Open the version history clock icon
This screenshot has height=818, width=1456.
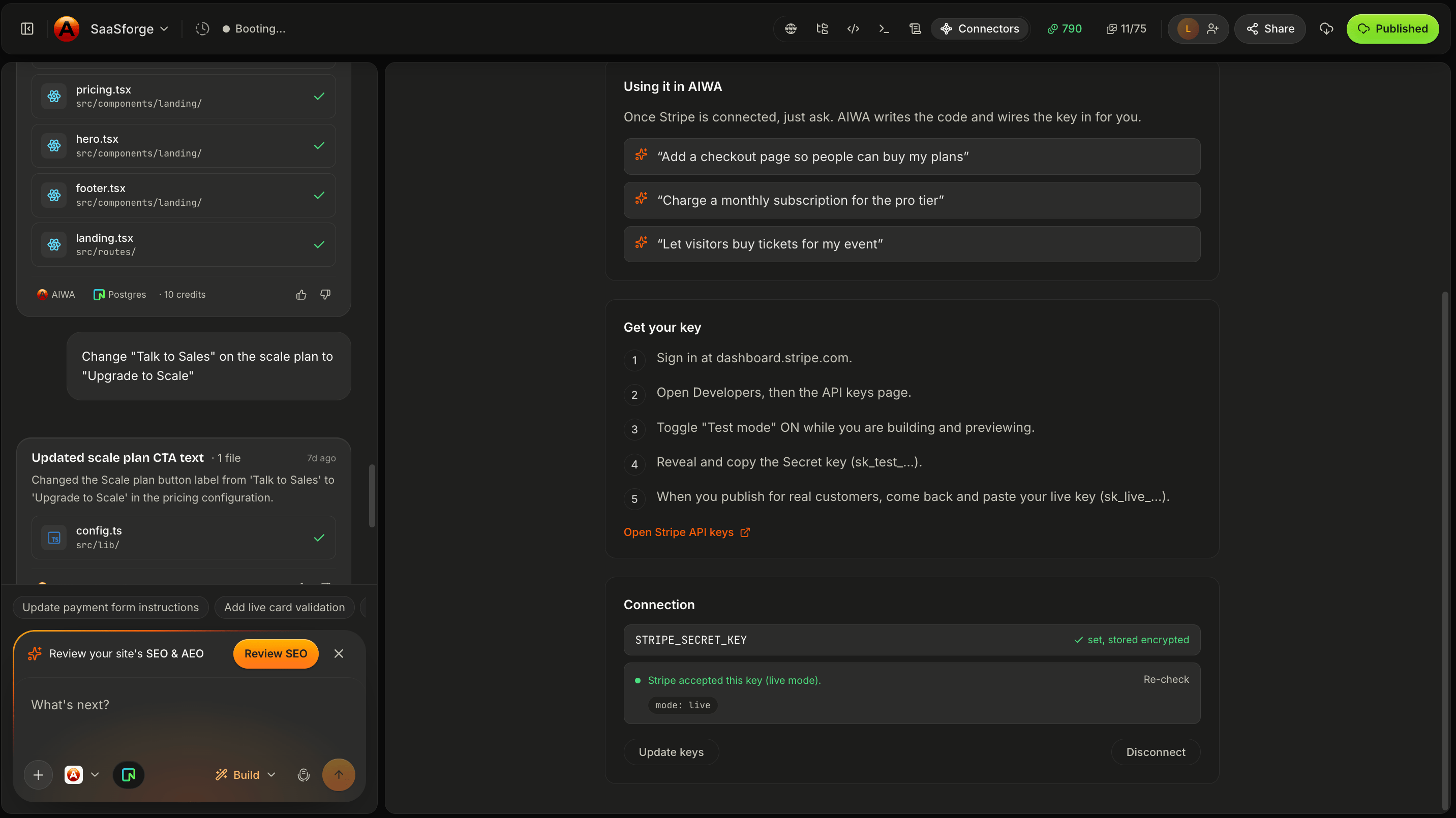click(202, 29)
